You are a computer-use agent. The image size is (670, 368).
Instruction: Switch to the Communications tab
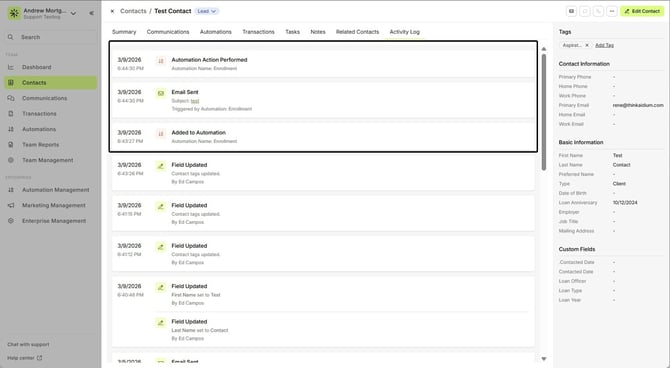coord(168,32)
